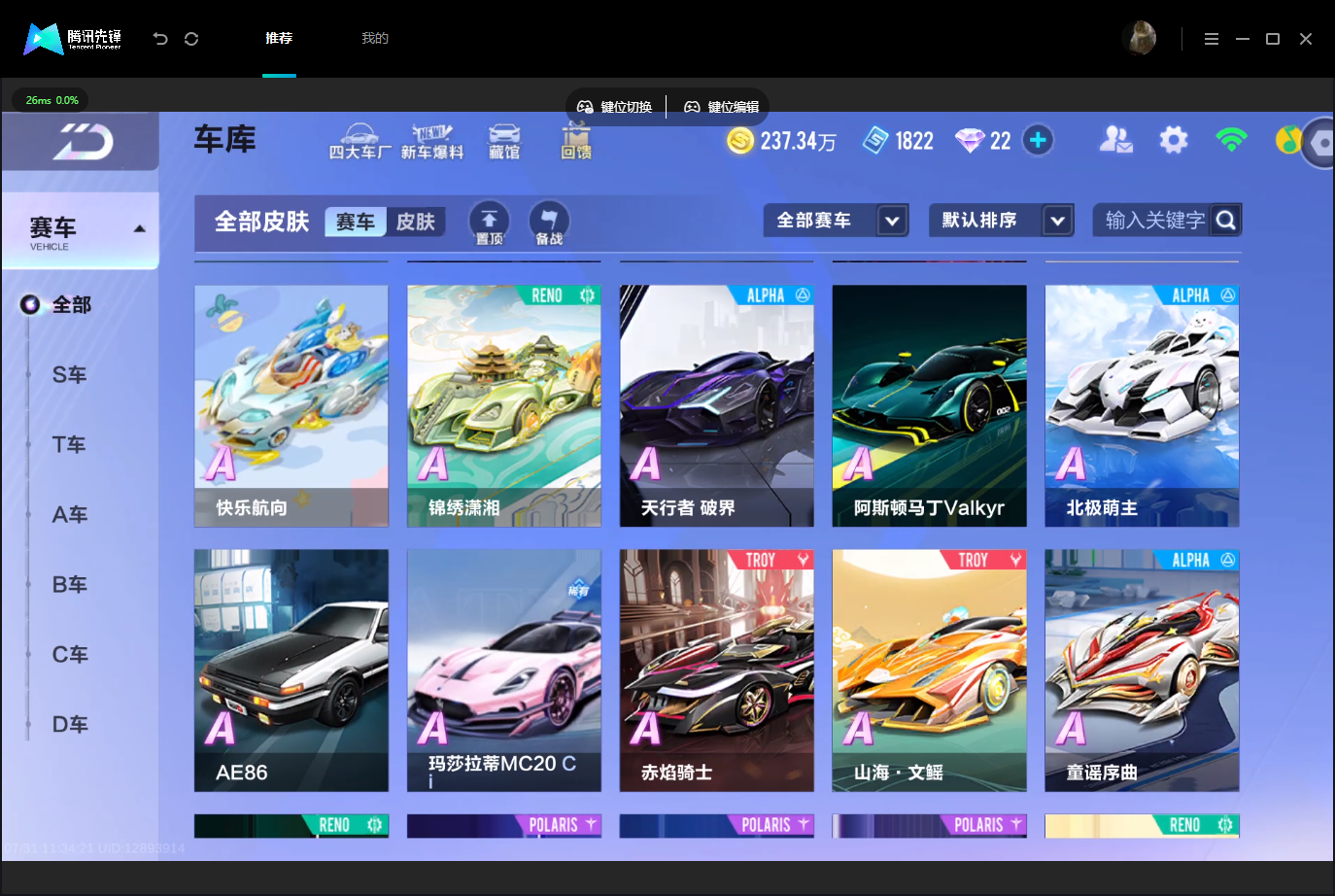The height and width of the screenshot is (896, 1335).
Task: Select the 锦绣潇湘 car card
Action: coord(504,406)
